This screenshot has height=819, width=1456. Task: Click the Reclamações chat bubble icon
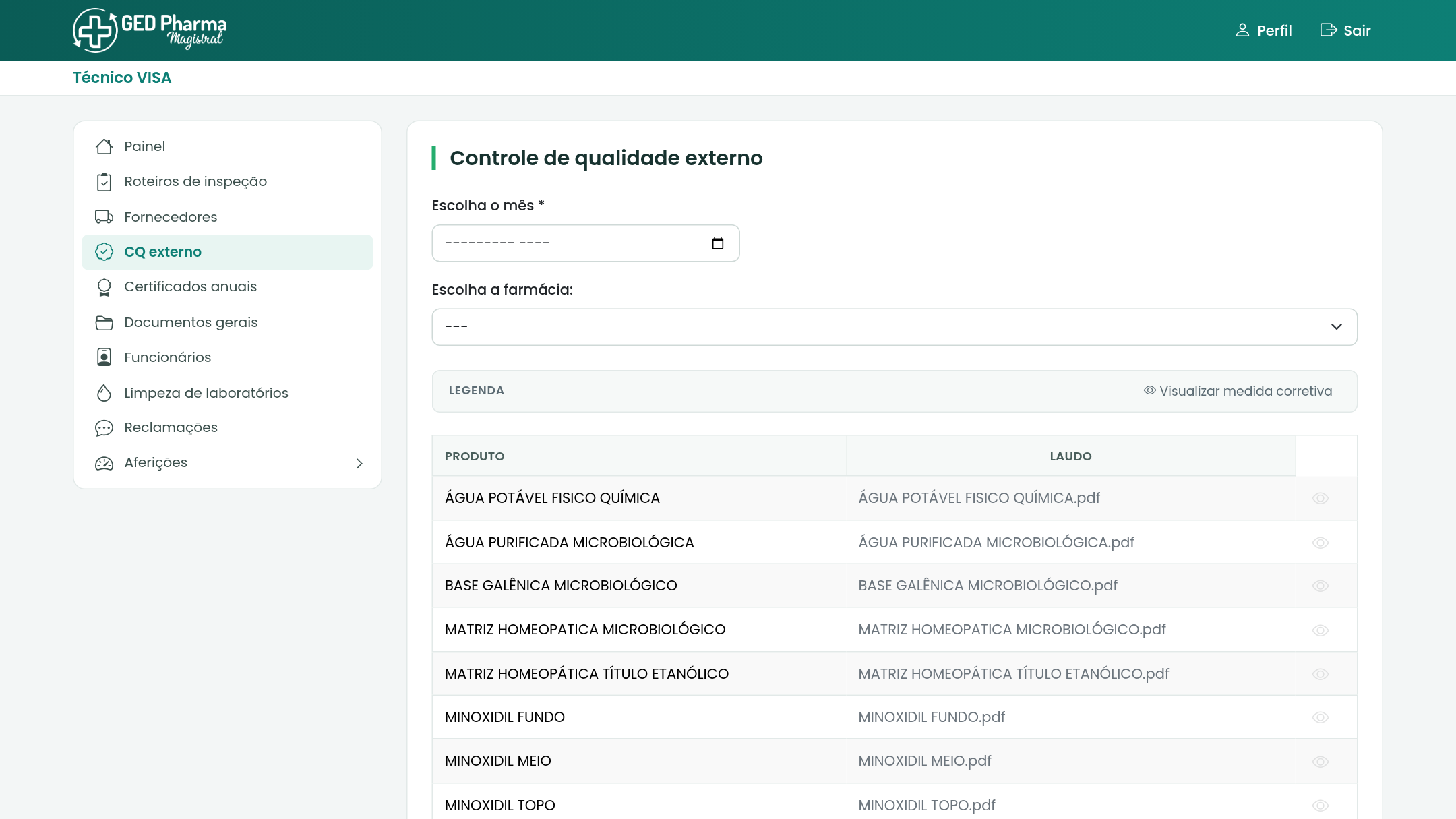pos(104,428)
